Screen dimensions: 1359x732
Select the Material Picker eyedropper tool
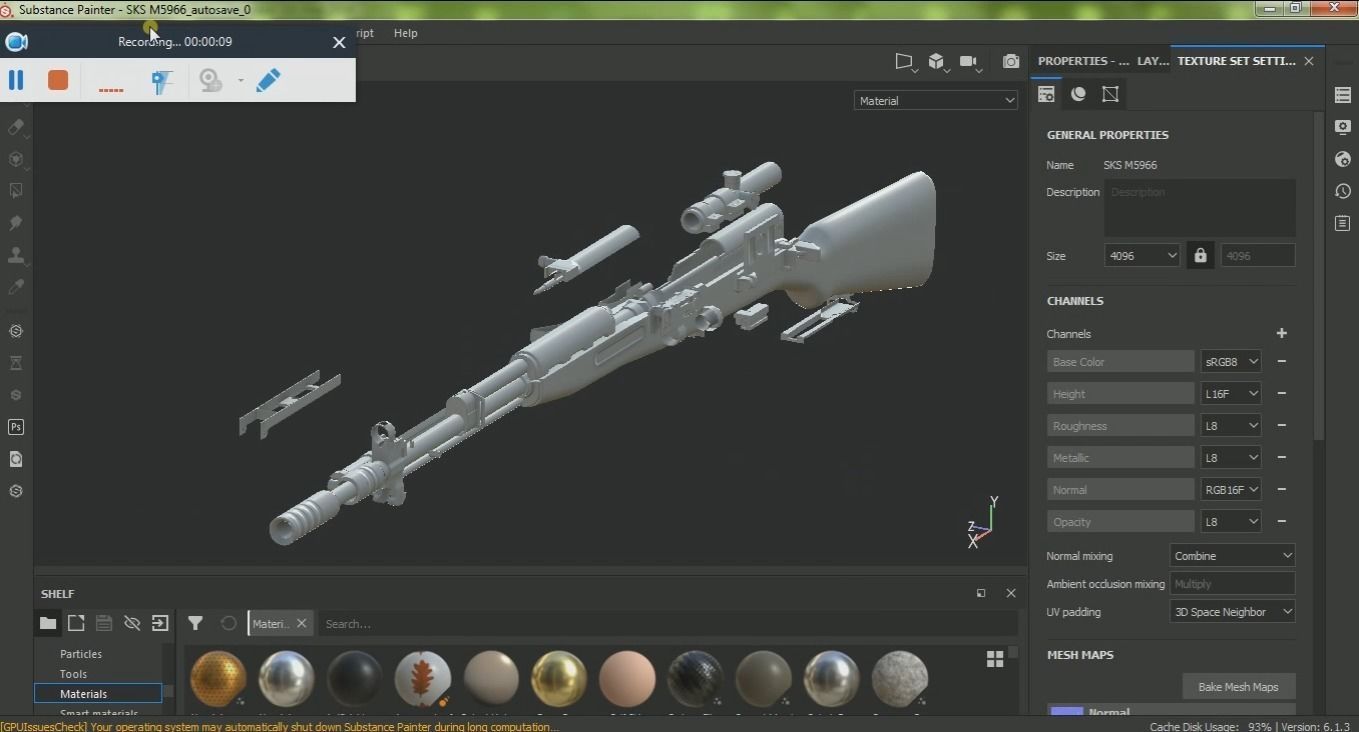pyautogui.click(x=16, y=287)
